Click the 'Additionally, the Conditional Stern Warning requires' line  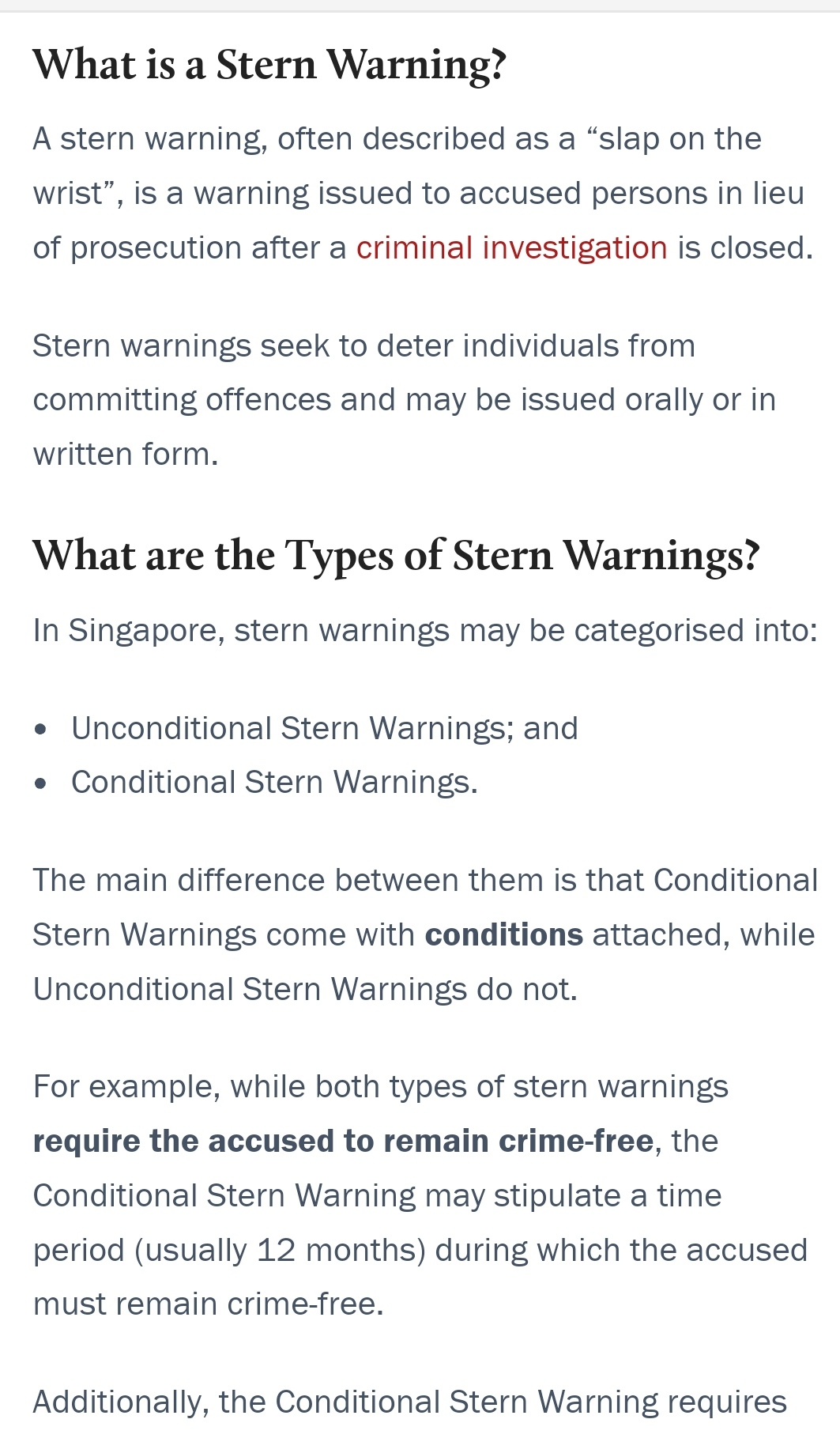[x=410, y=1402]
